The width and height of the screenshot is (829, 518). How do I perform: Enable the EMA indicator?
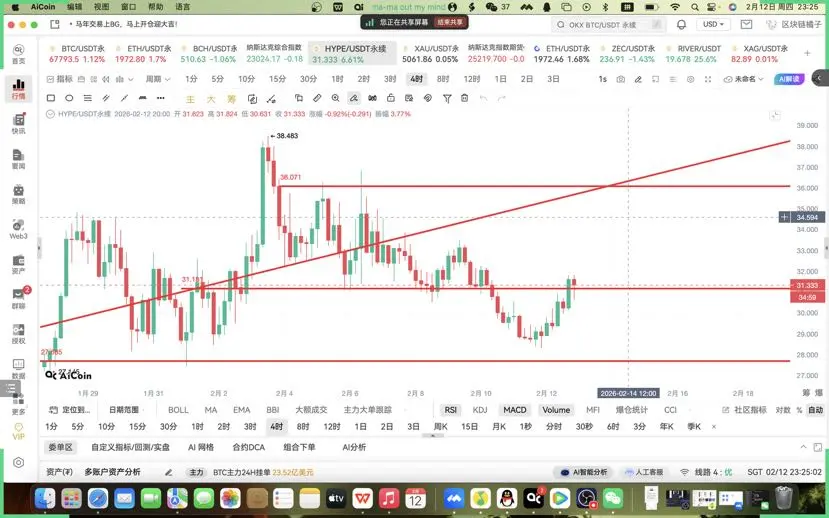pos(242,410)
